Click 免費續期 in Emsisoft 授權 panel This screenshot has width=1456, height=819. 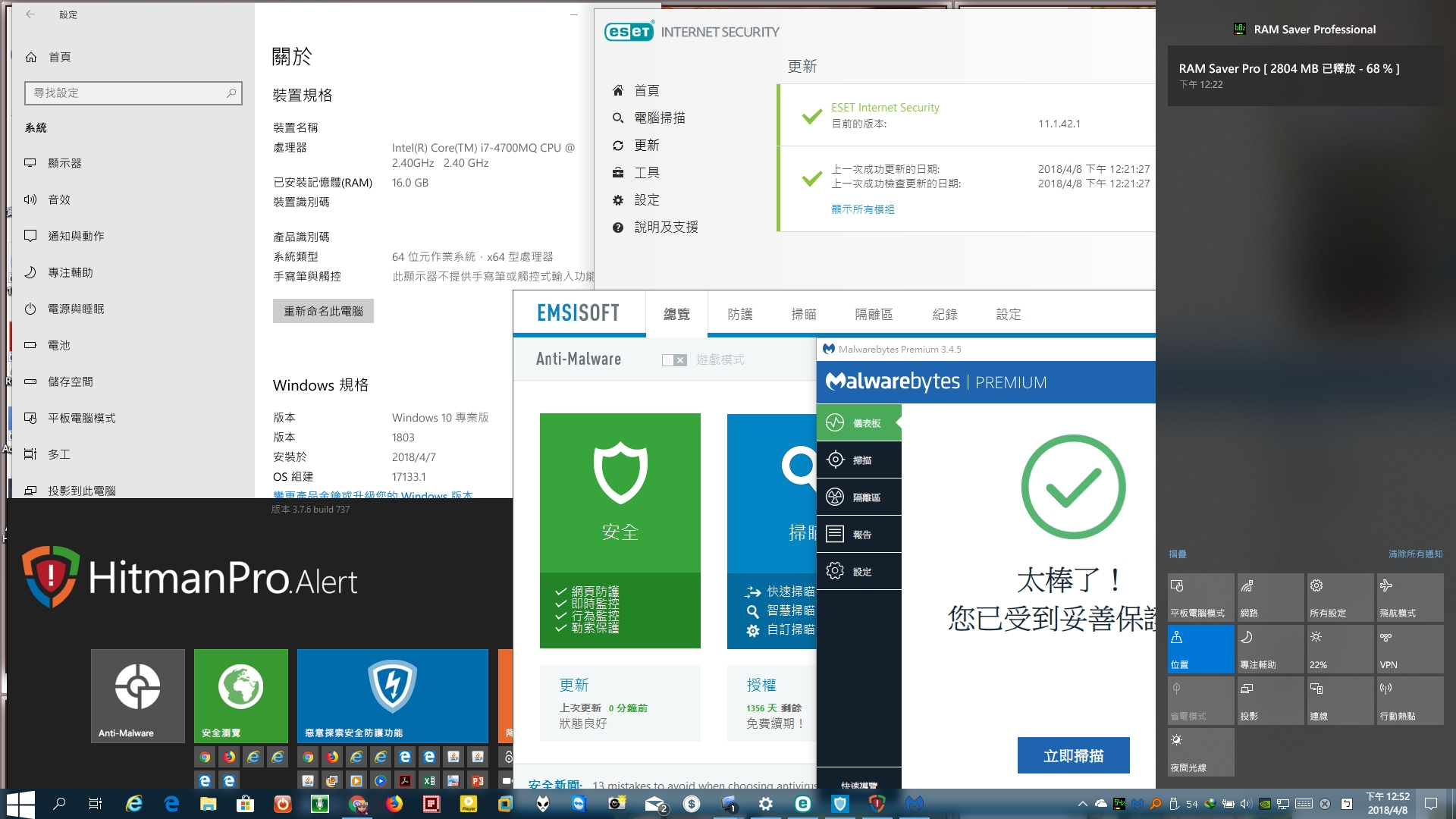click(x=775, y=723)
